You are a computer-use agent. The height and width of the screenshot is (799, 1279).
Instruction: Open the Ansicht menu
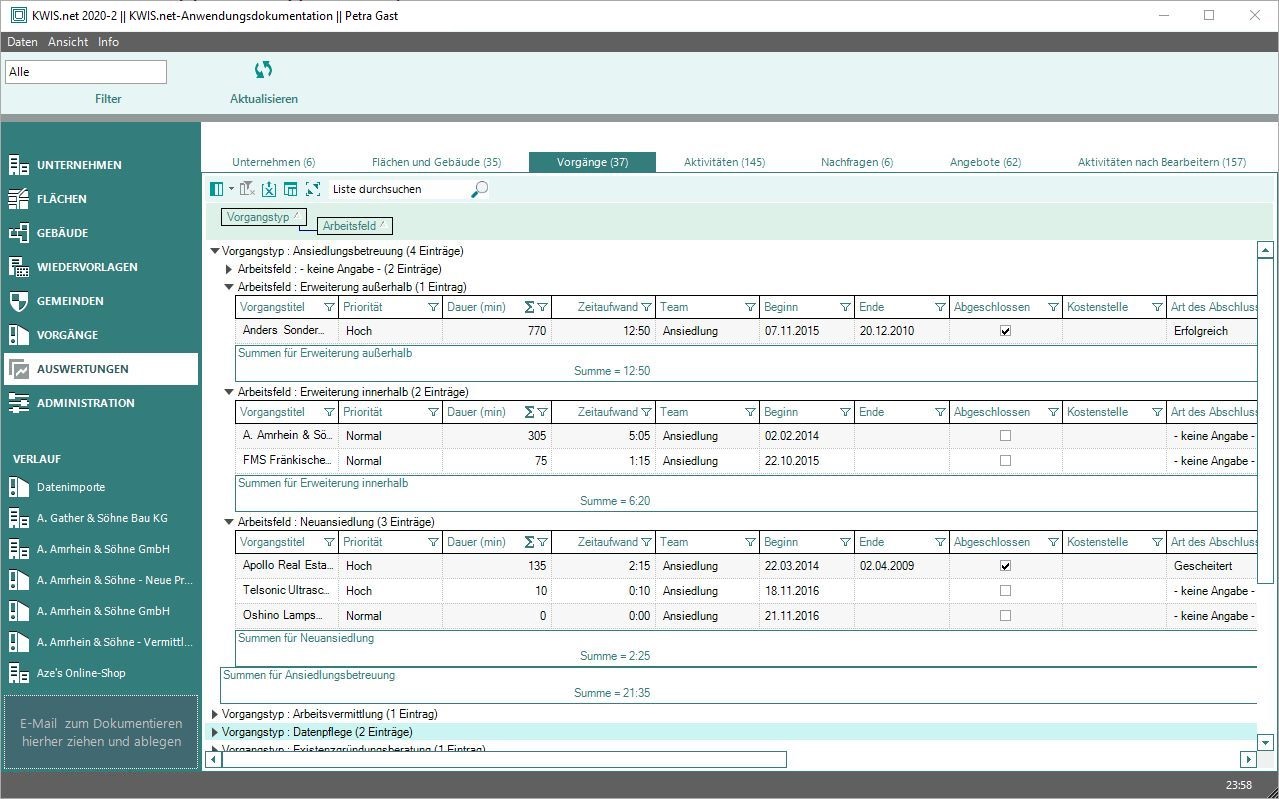click(68, 42)
